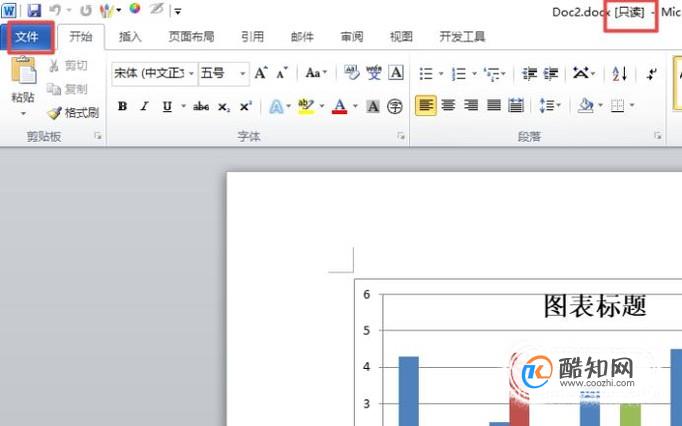Apply red font color
The width and height of the screenshot is (682, 426).
click(340, 106)
